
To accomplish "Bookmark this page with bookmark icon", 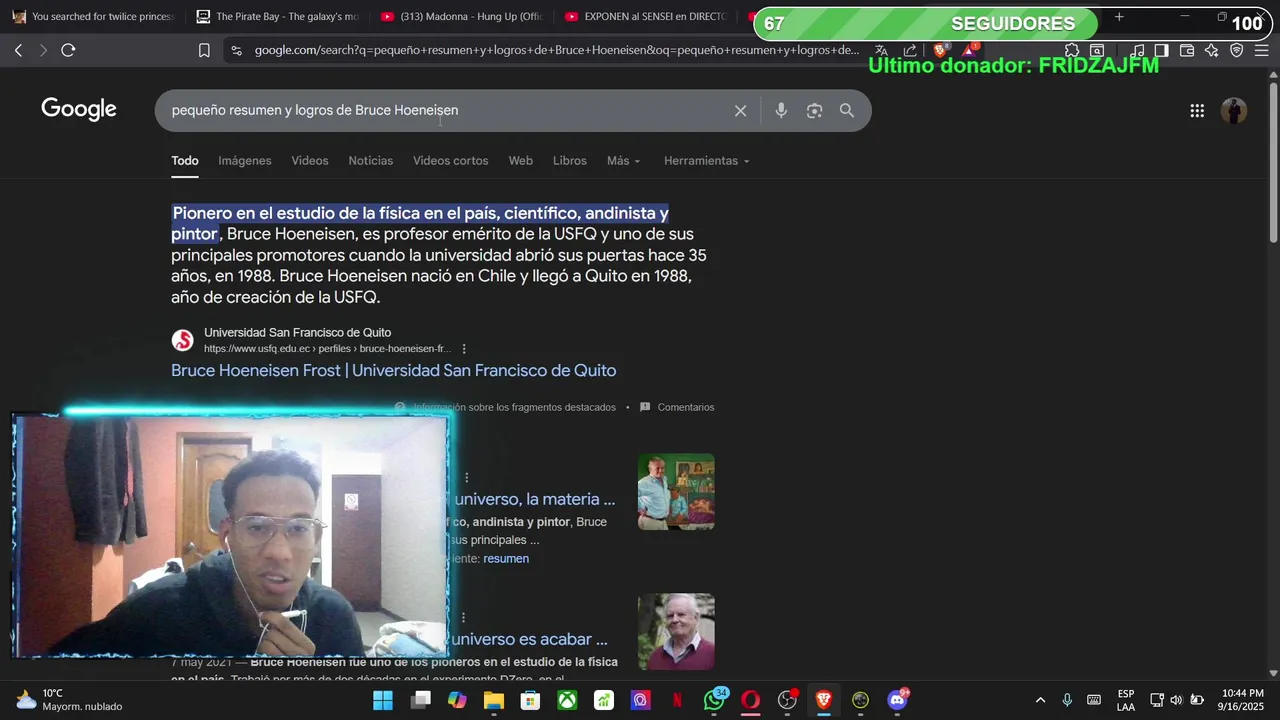I will pyautogui.click(x=204, y=50).
